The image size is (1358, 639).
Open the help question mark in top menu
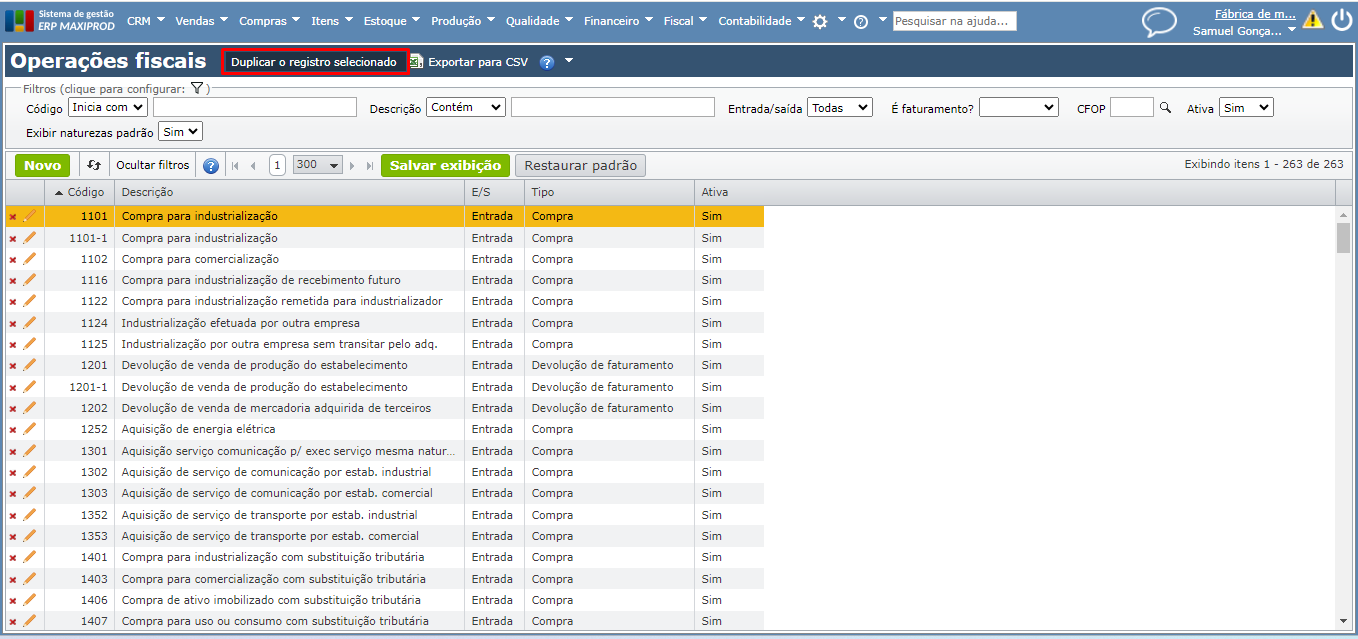(x=861, y=21)
